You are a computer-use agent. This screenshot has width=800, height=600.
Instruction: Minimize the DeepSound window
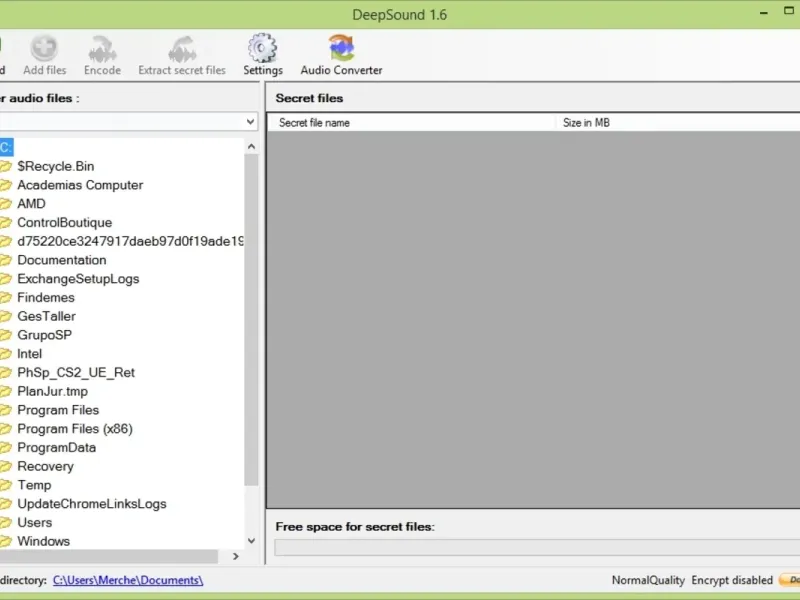(x=763, y=12)
